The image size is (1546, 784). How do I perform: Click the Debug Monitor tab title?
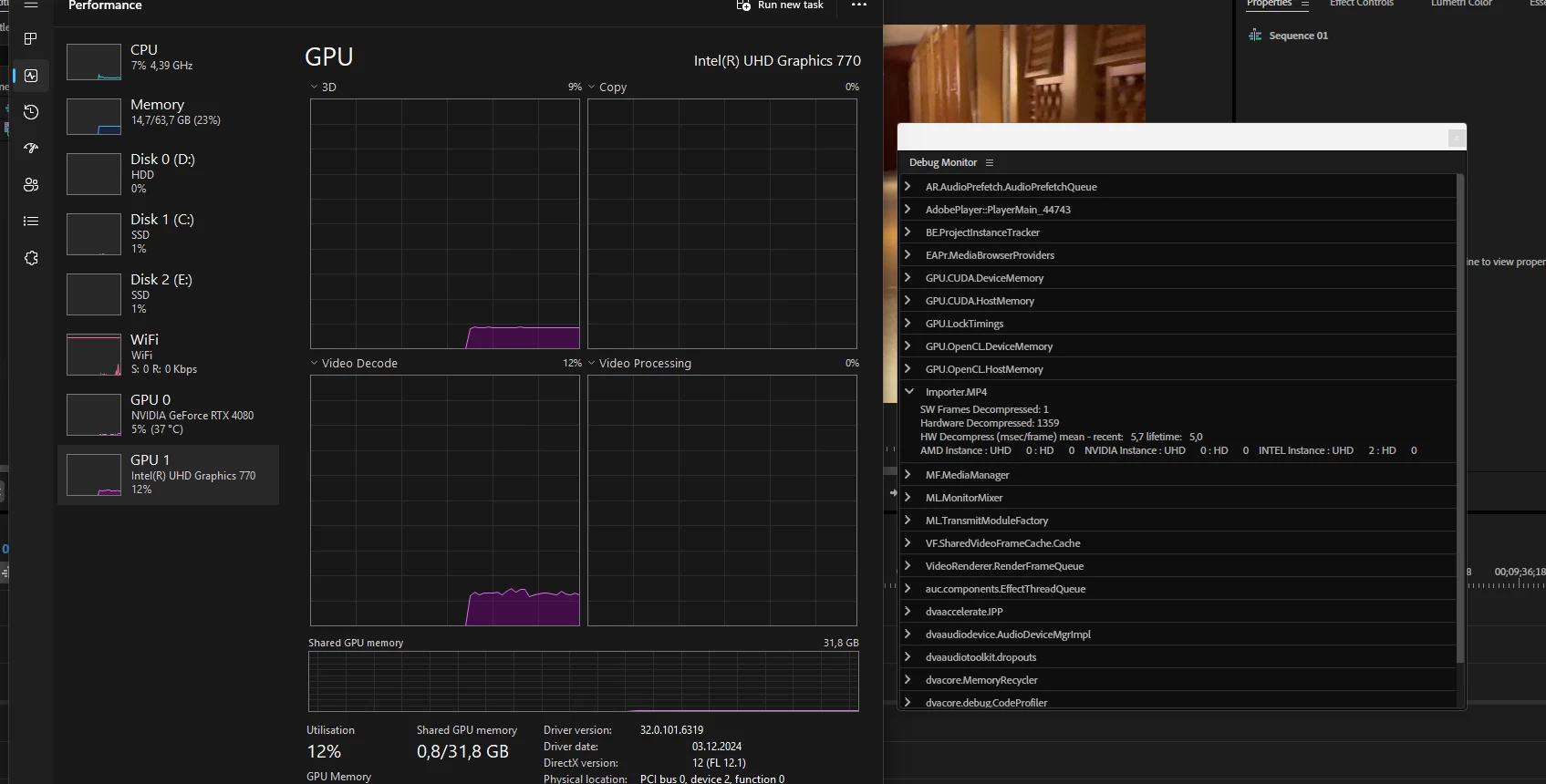[942, 162]
